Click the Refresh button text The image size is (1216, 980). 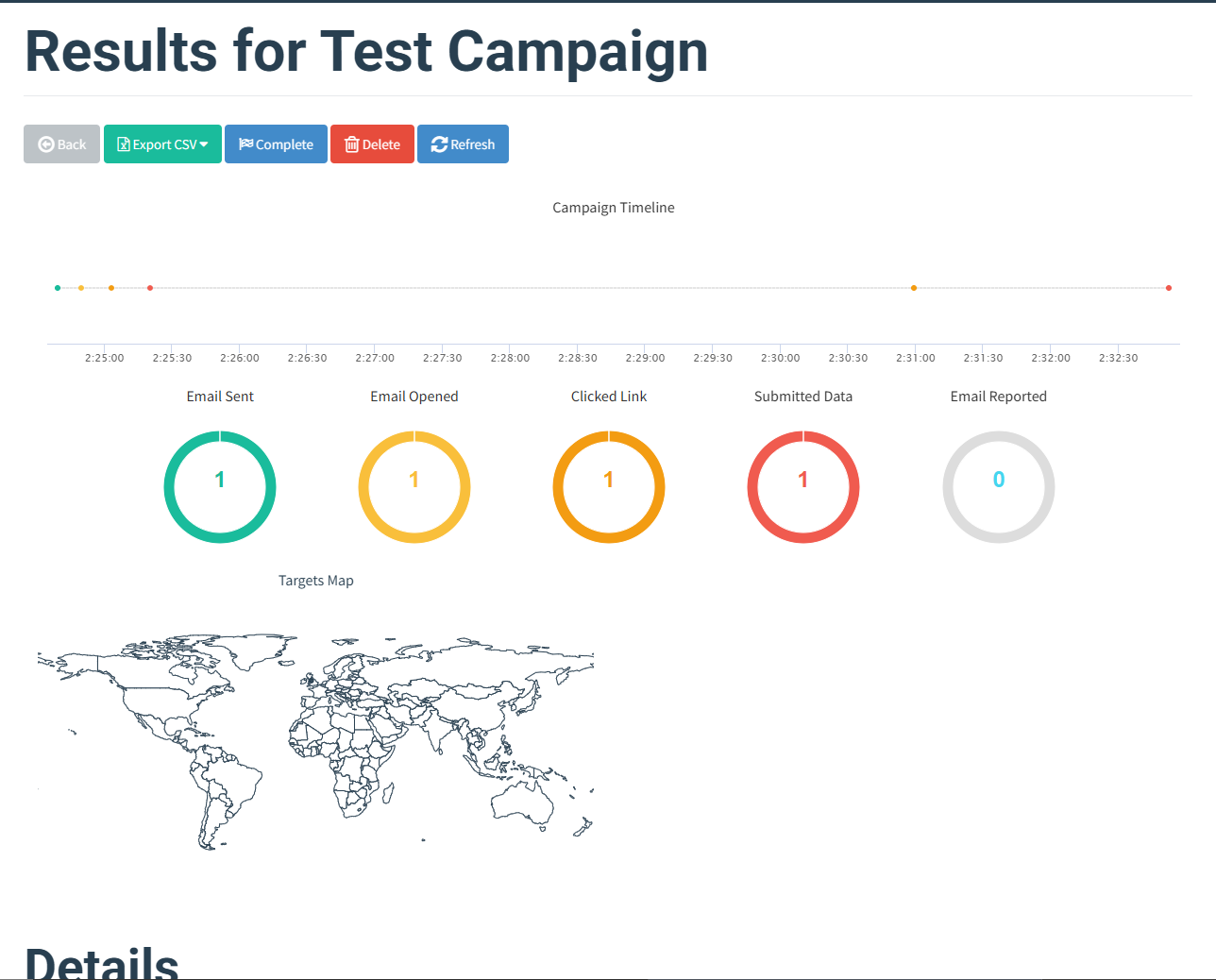click(x=473, y=144)
